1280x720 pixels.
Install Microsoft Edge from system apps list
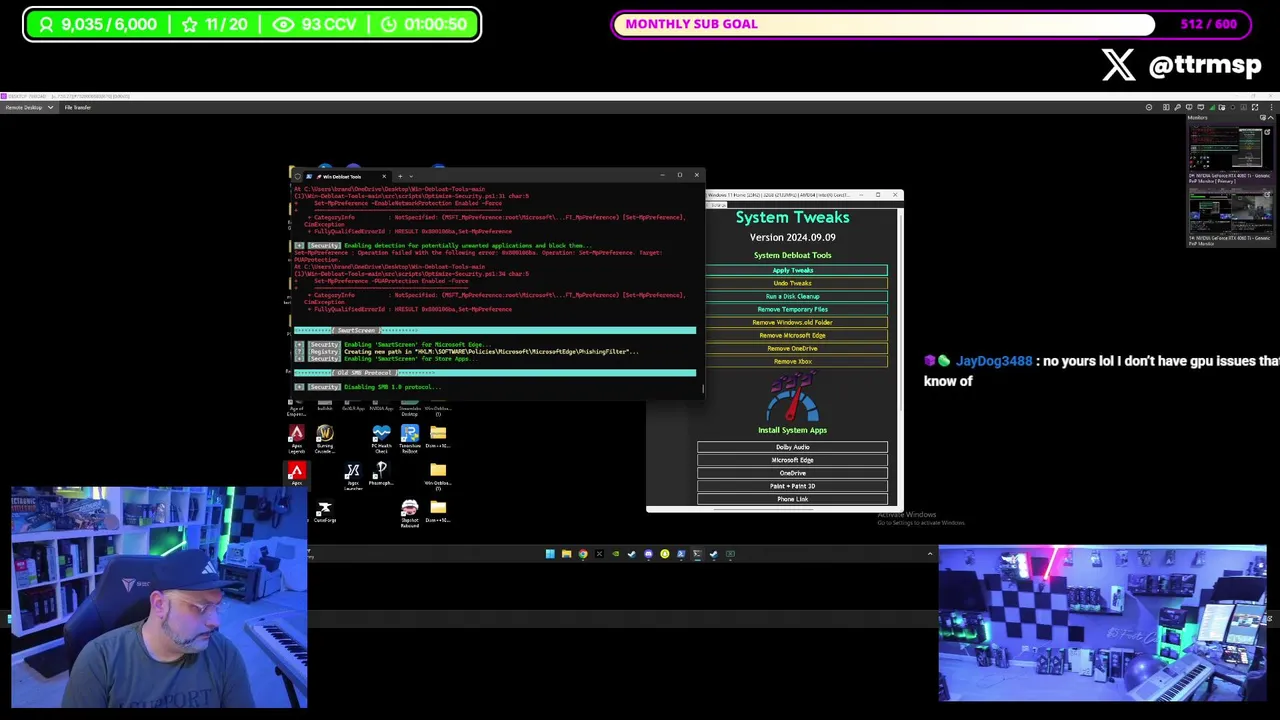point(792,460)
